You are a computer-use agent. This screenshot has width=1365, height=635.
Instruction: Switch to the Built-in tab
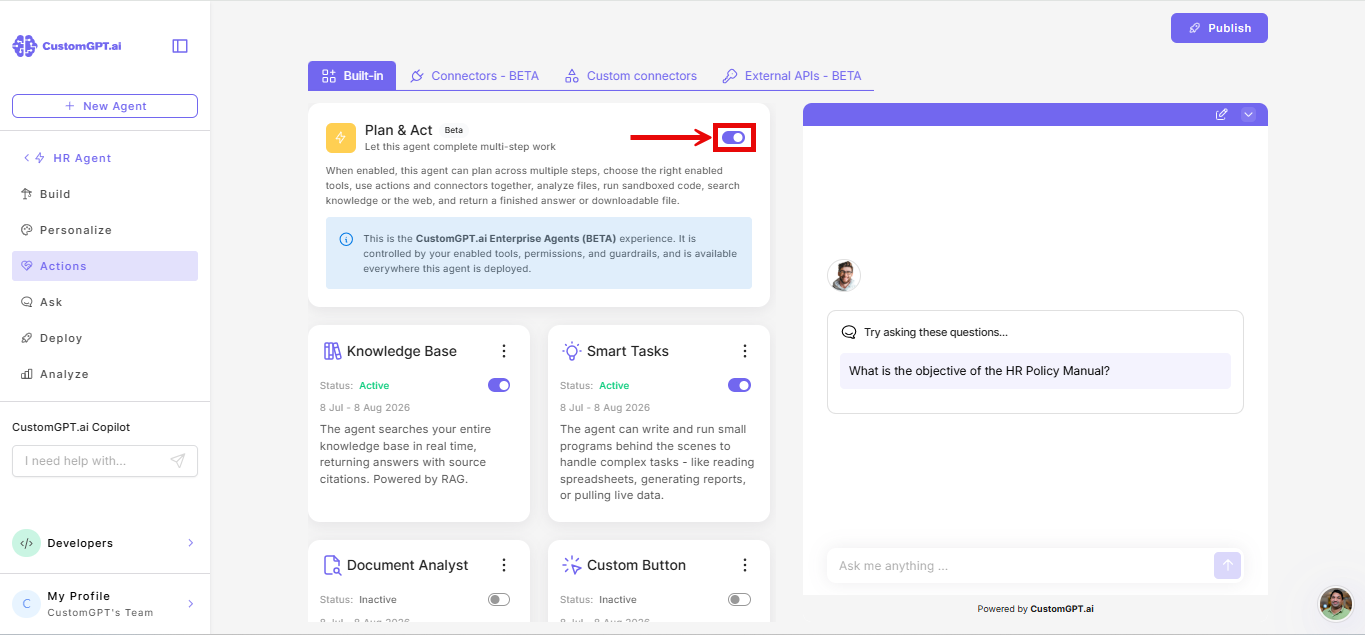pos(352,76)
